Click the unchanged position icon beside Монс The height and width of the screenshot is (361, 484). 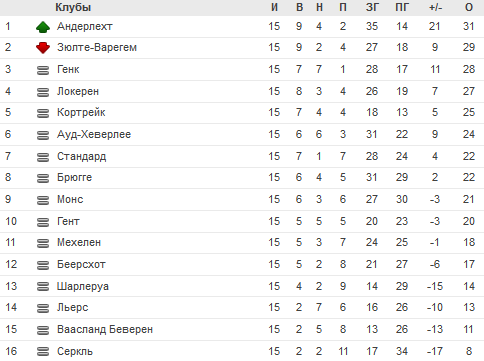43,200
